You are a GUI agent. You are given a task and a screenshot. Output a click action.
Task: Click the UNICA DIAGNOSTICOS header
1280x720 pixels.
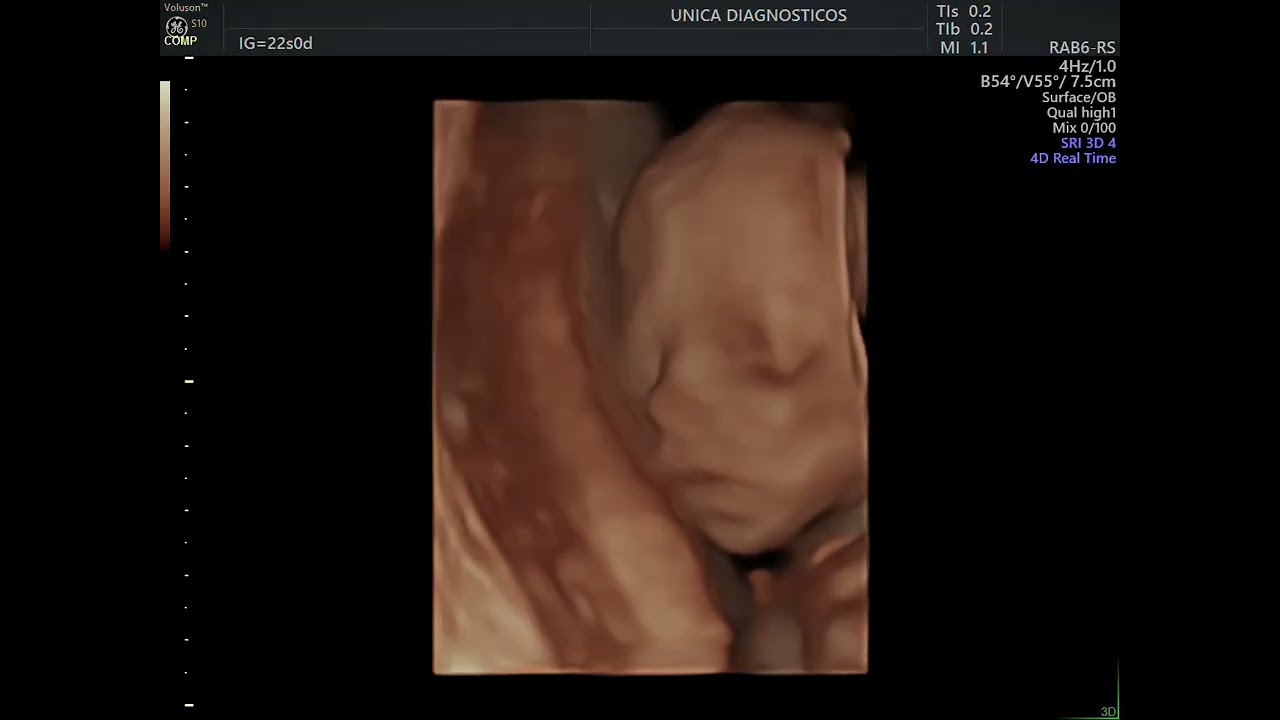758,16
